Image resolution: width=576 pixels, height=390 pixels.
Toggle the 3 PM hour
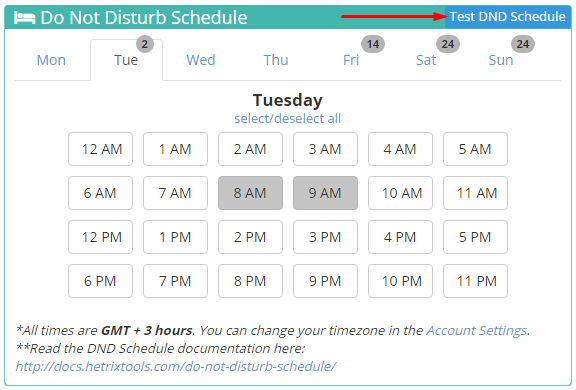click(x=325, y=237)
